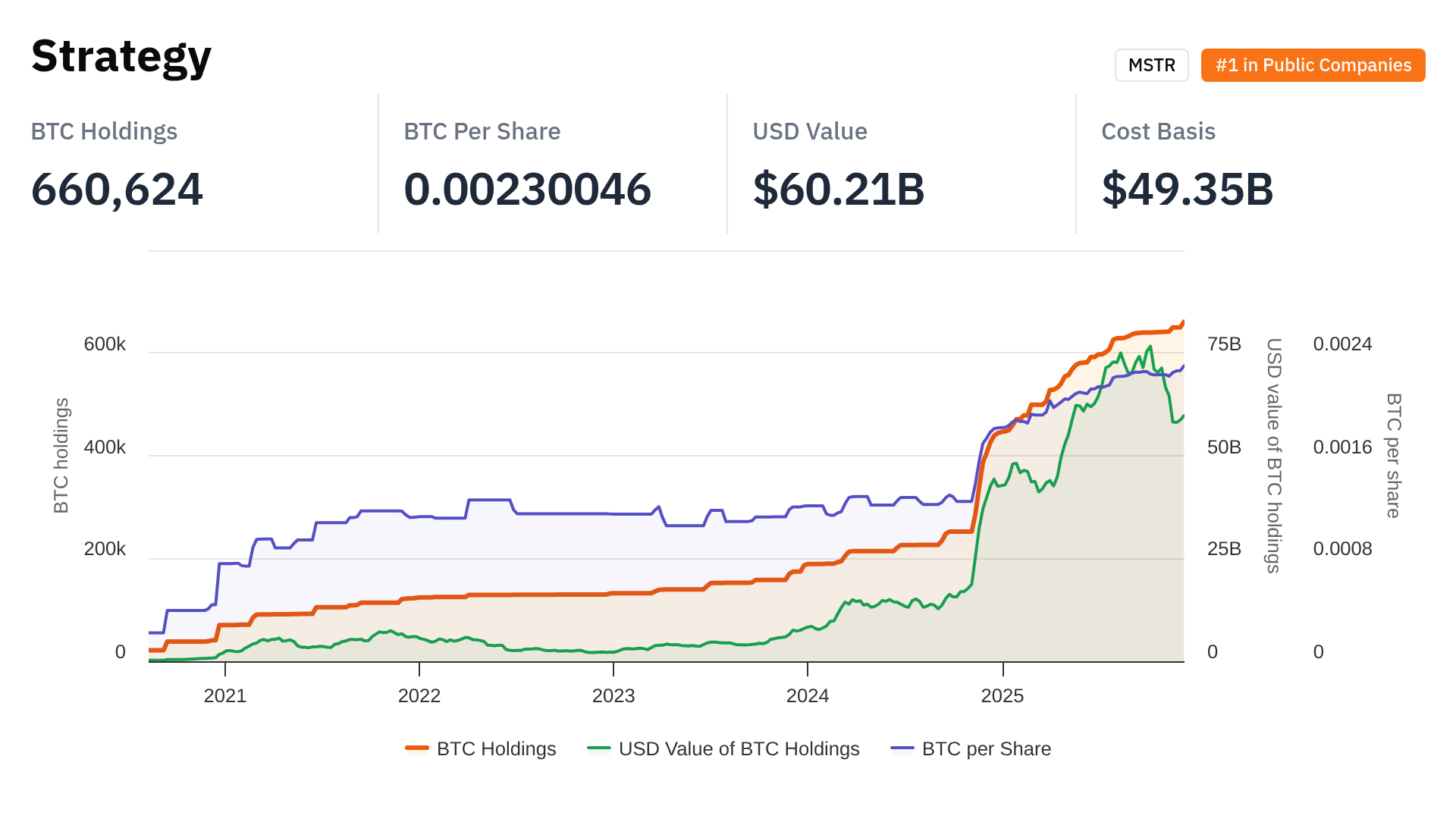Click the Strategy page heading
This screenshot has height=819, width=1456.
pos(121,56)
